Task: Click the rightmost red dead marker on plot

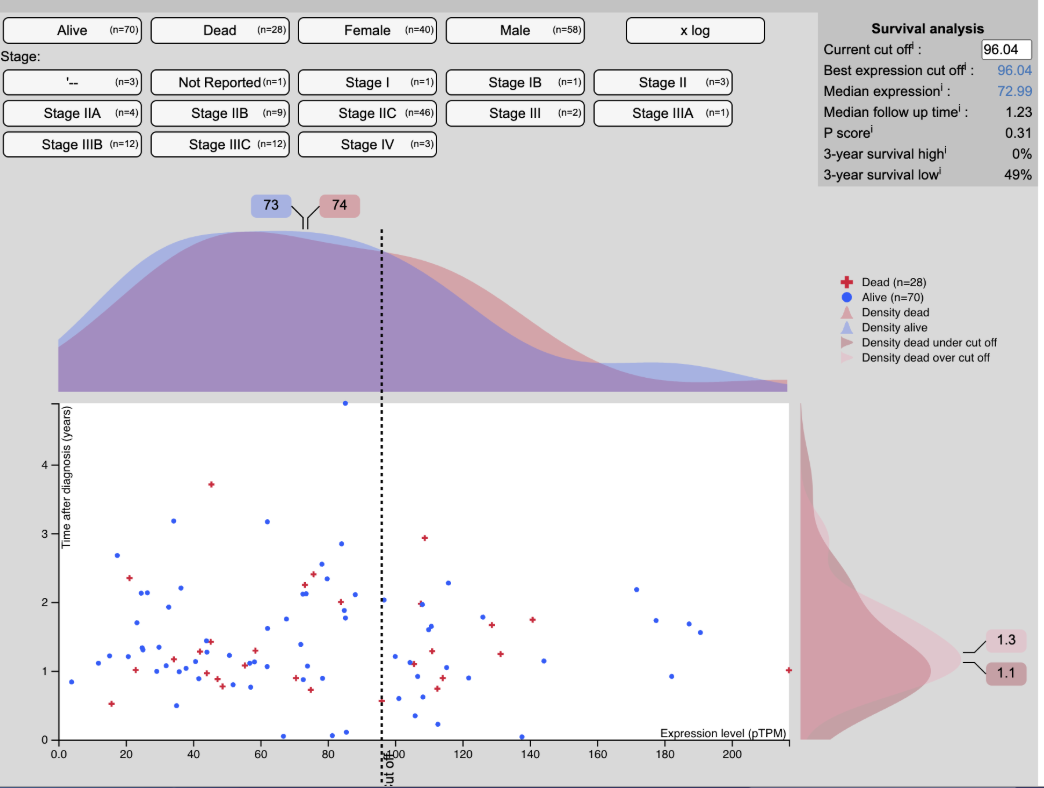Action: 789,670
